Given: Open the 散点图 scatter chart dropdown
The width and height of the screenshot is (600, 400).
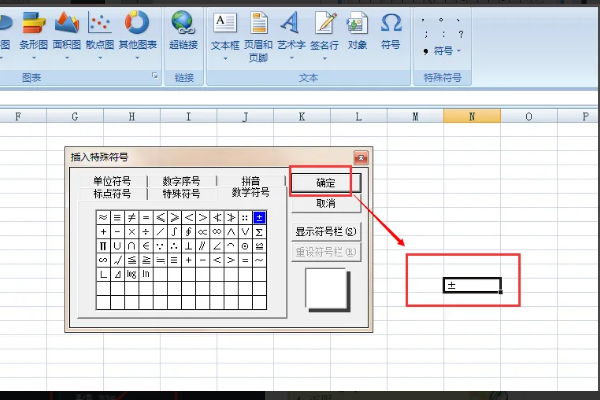Looking at the screenshot, I should [x=100, y=58].
